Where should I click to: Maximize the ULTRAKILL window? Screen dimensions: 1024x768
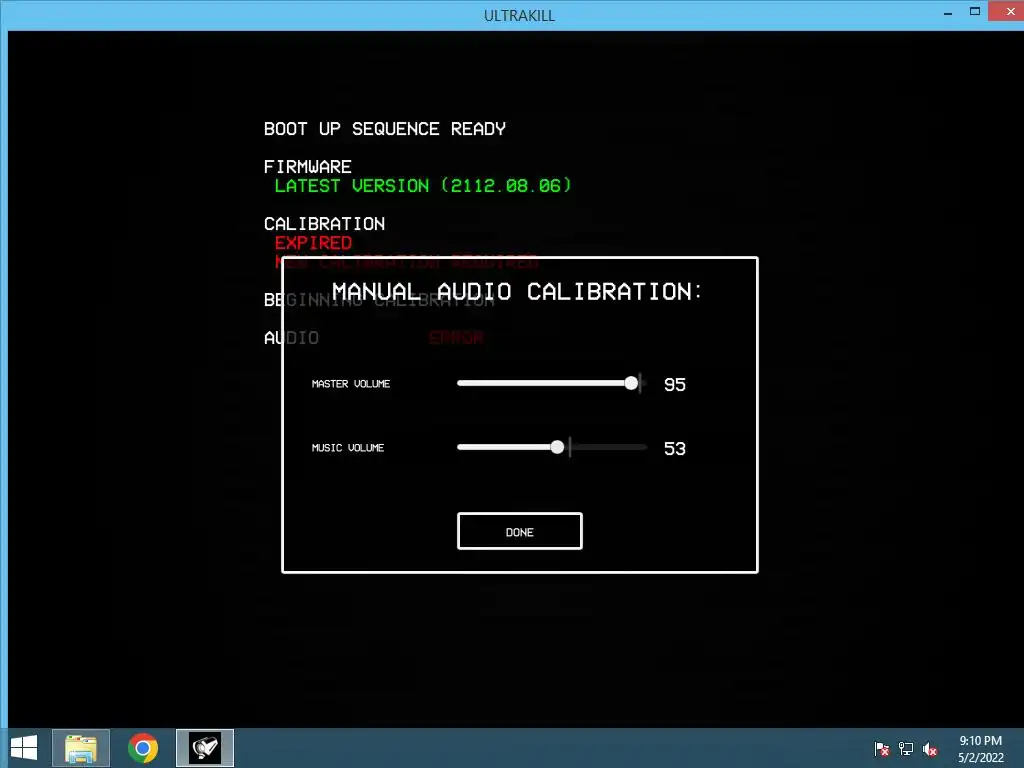point(974,12)
